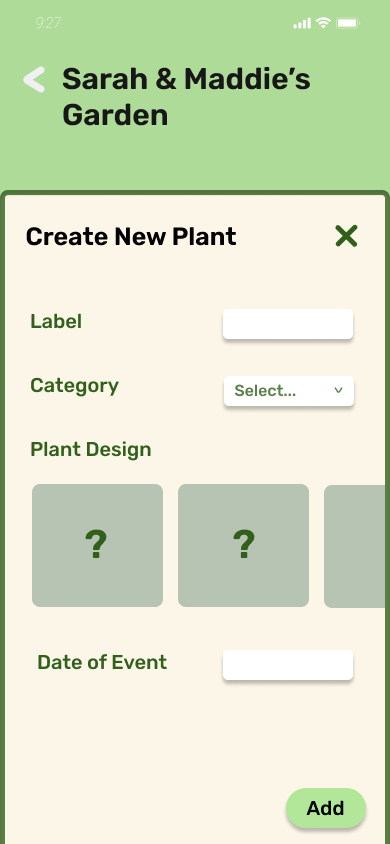
Task: Click the question mark in second tile
Action: pos(244,545)
